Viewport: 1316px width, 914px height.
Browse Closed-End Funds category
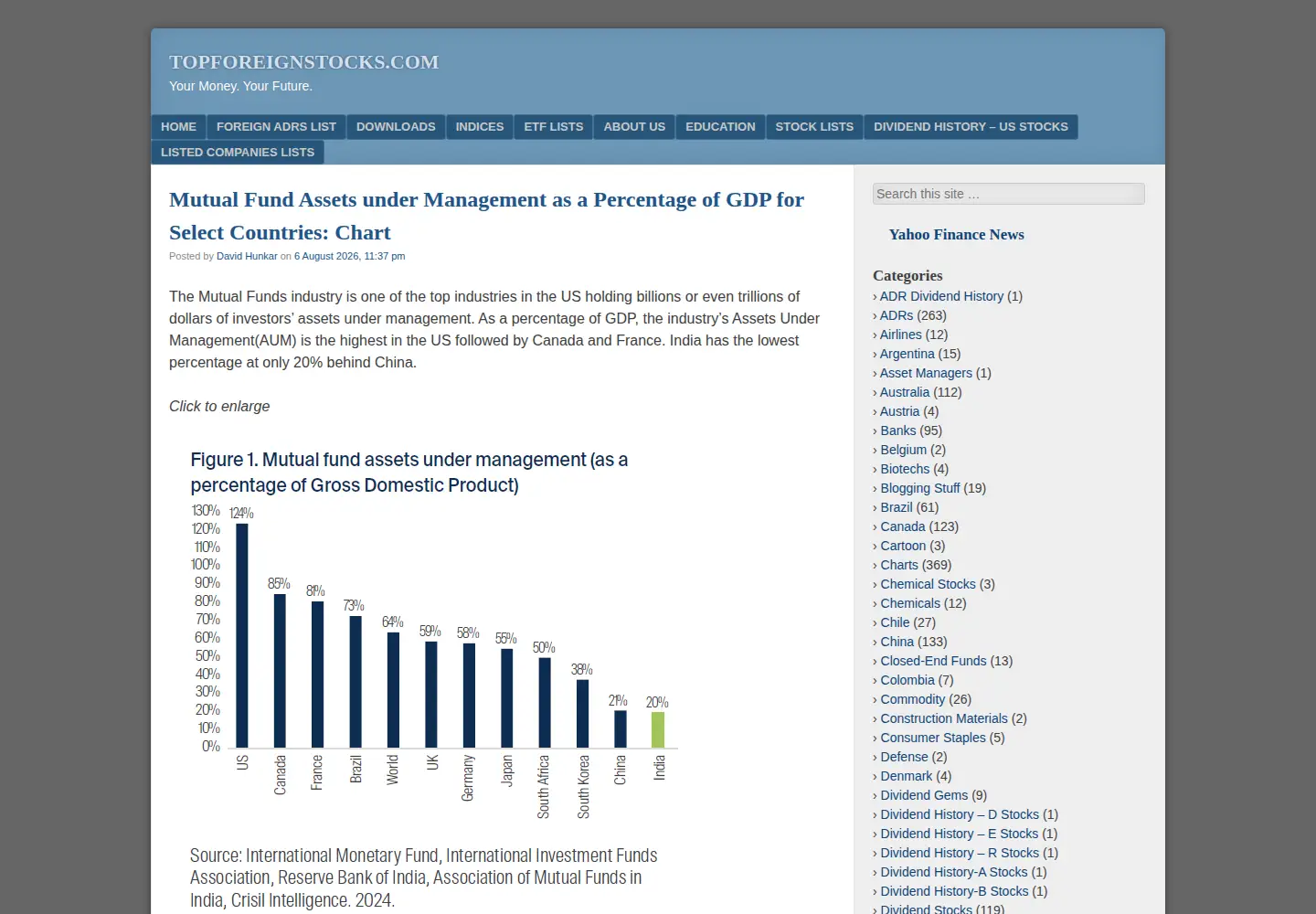pyautogui.click(x=934, y=661)
